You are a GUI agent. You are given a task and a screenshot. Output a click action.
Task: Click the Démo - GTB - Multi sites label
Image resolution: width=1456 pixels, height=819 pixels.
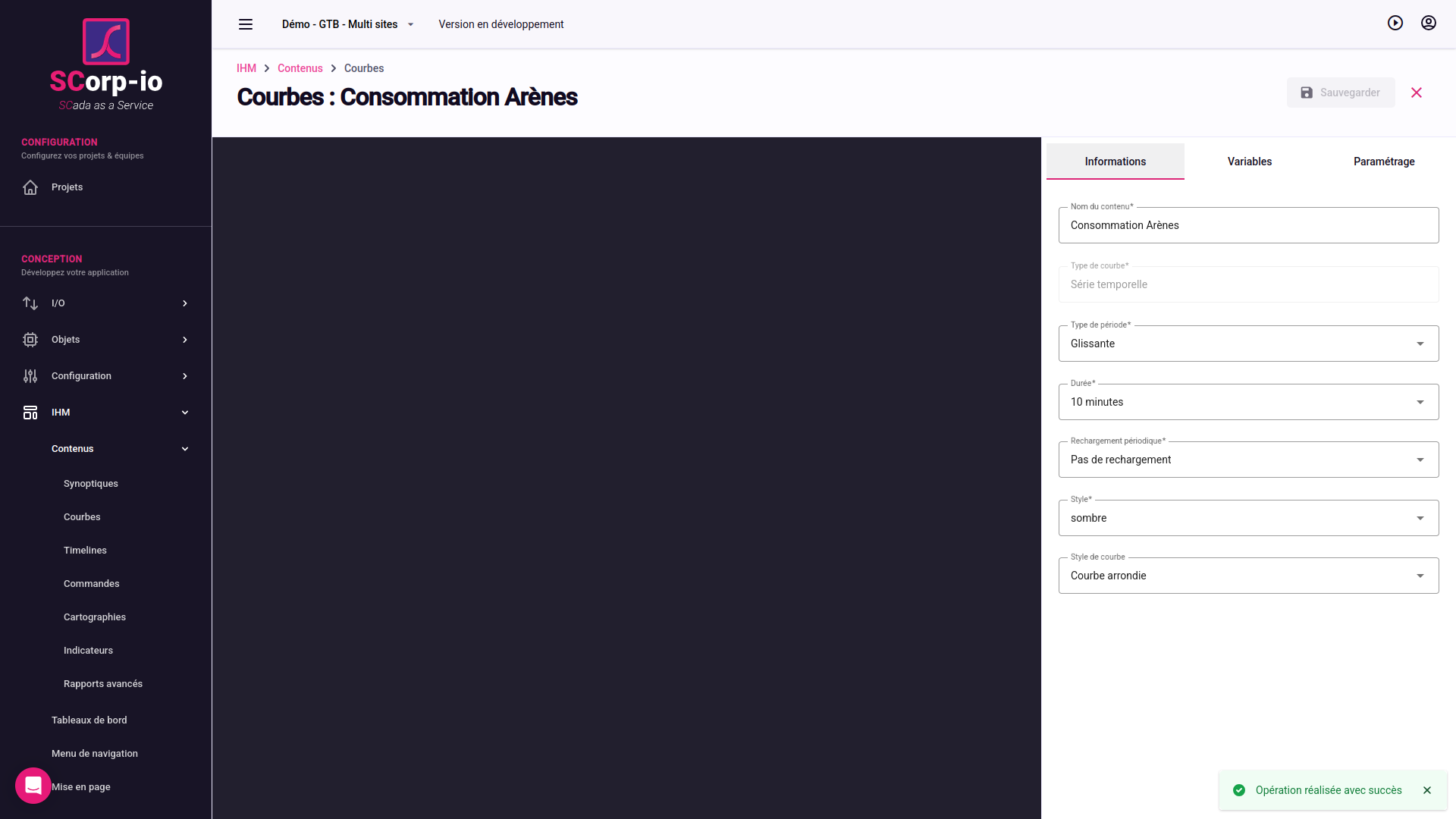click(340, 24)
